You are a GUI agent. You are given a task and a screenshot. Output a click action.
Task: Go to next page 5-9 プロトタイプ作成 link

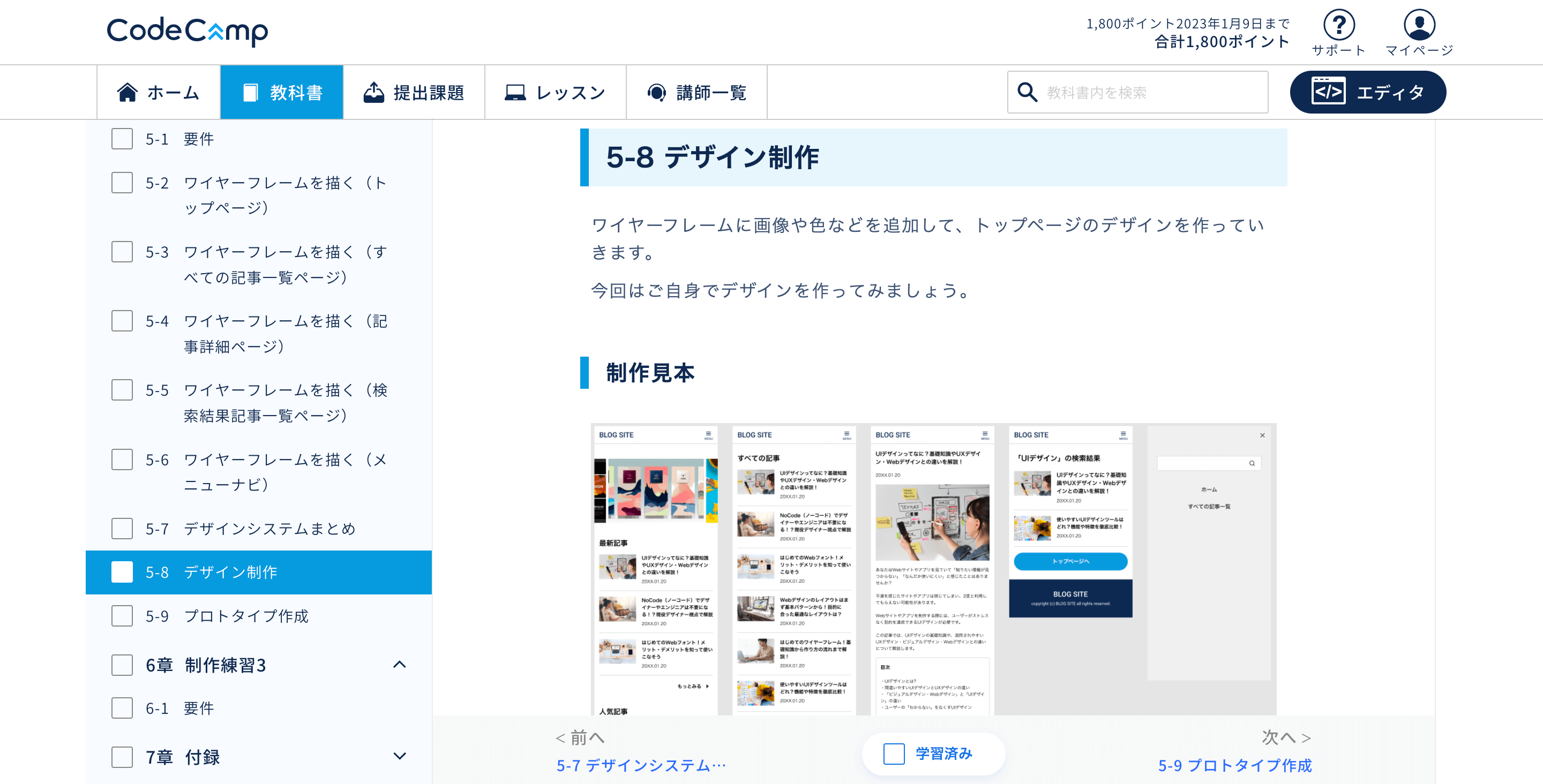coord(1234,765)
